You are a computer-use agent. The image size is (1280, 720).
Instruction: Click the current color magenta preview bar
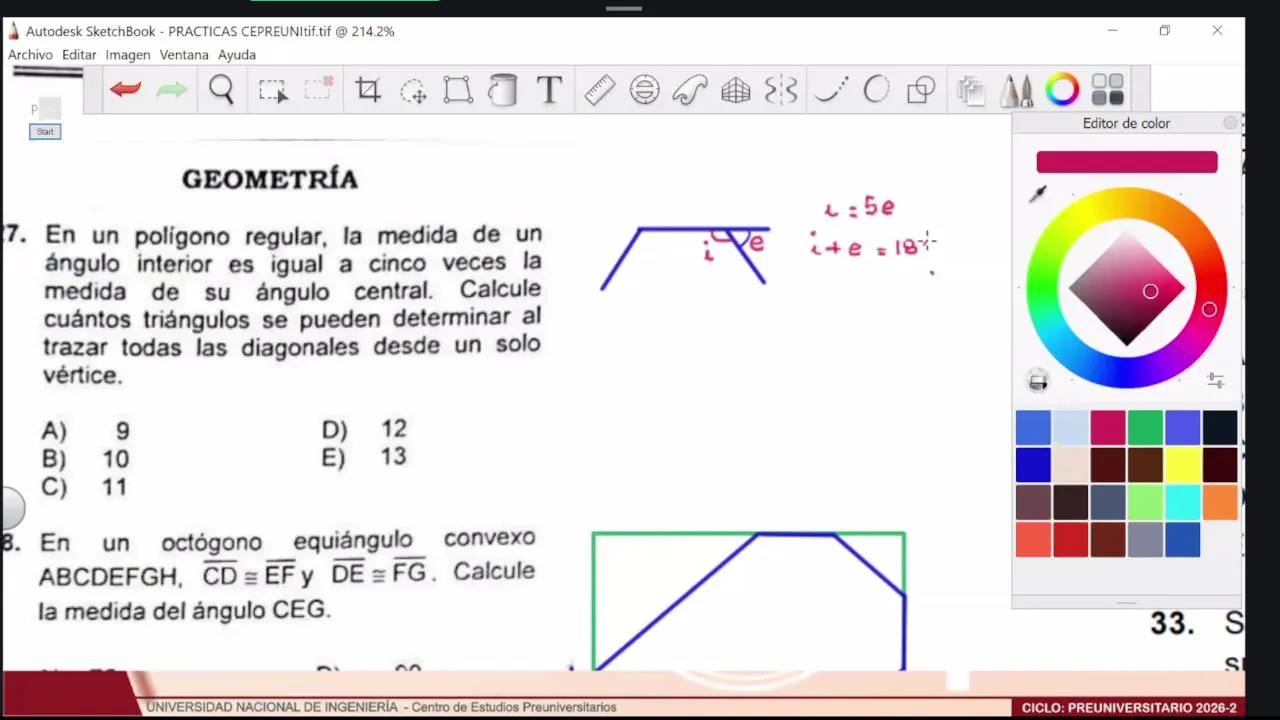pyautogui.click(x=1127, y=162)
